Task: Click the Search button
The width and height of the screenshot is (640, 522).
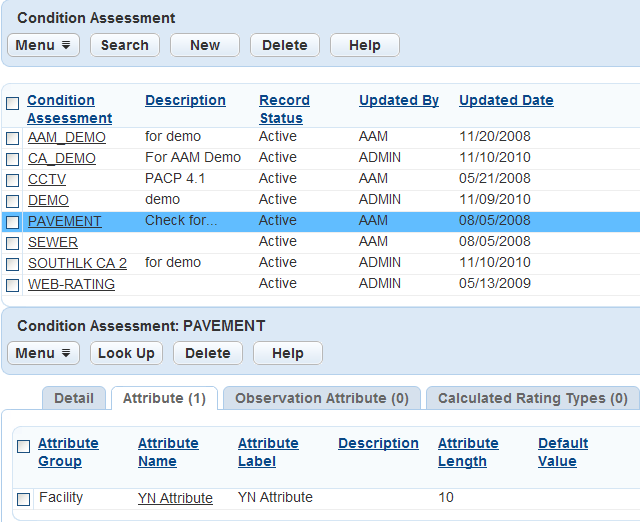Action: pos(125,45)
